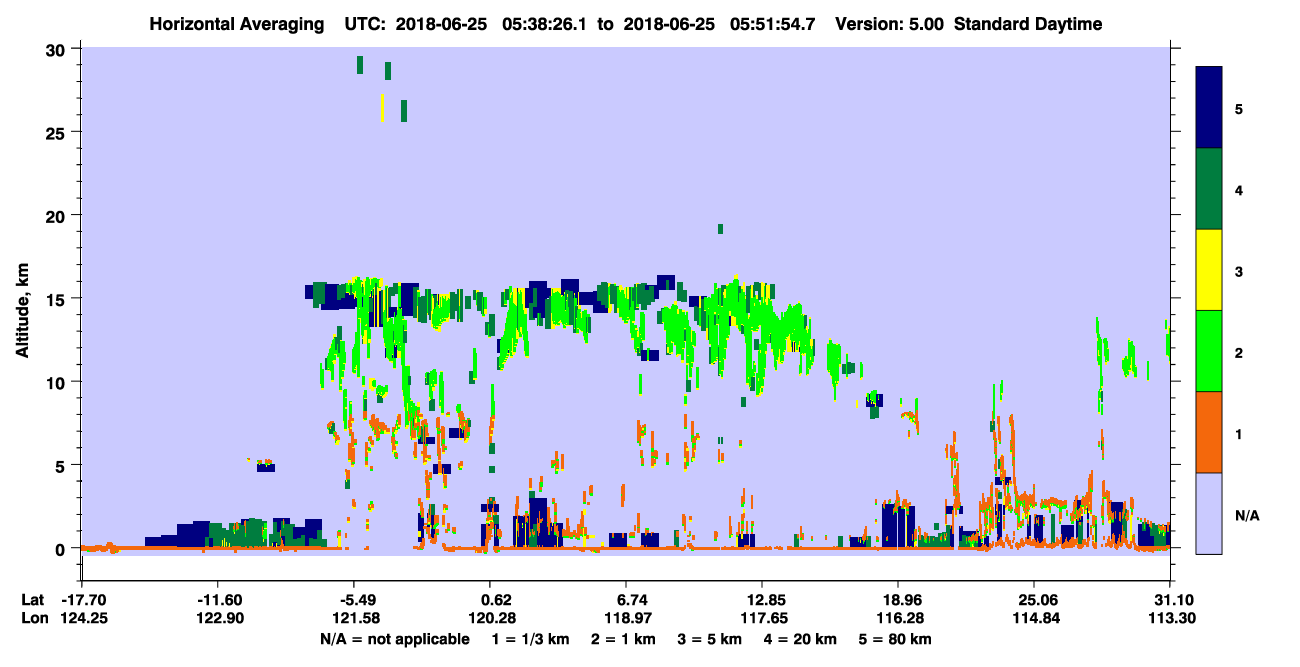
Task: Click the latitude label 31.10
Action: tap(1170, 600)
